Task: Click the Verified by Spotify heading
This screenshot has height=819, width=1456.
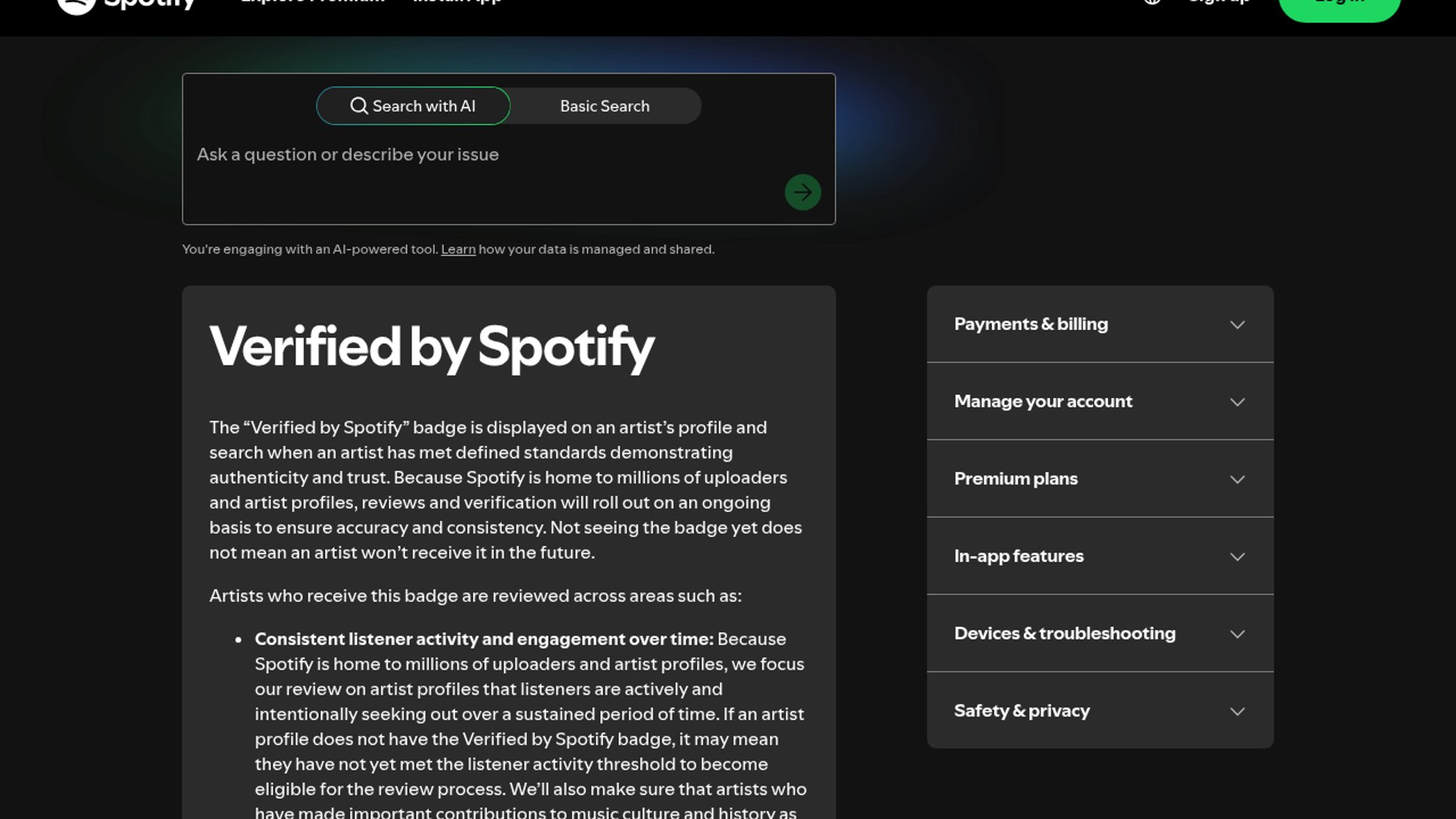Action: coord(431,347)
